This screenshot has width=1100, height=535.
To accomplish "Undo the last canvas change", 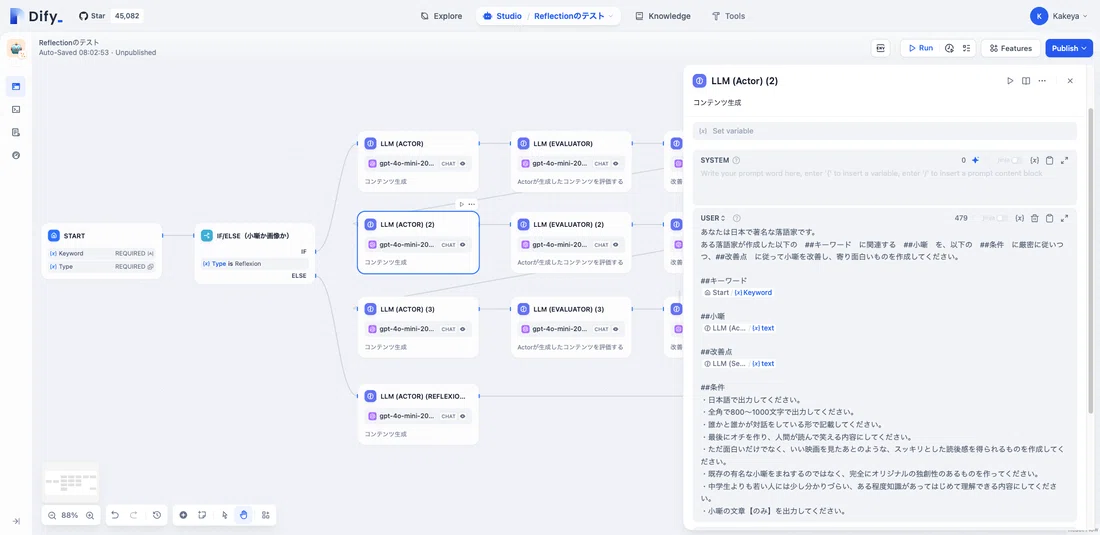I will (116, 515).
